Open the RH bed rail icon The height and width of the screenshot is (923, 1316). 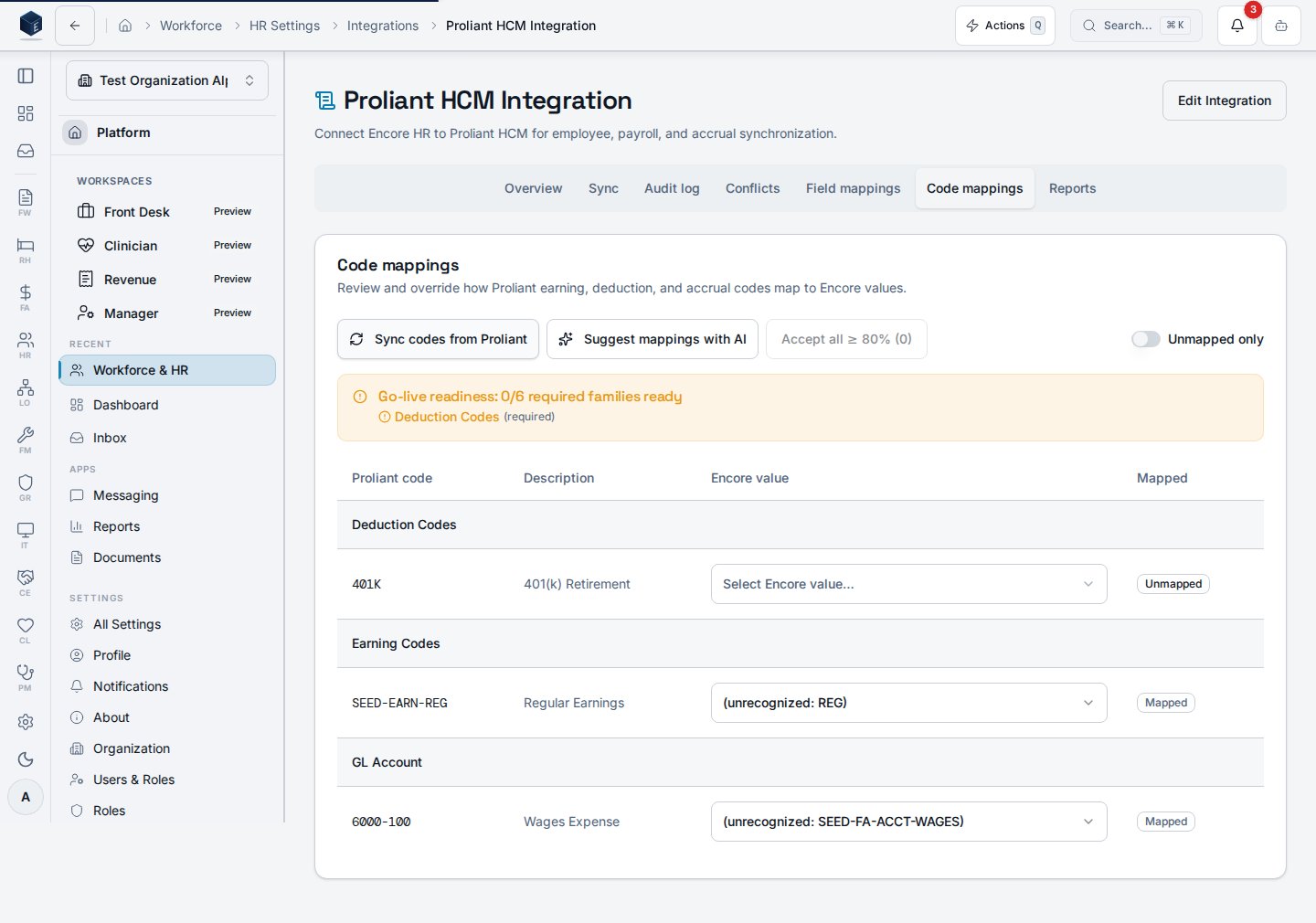[26, 249]
